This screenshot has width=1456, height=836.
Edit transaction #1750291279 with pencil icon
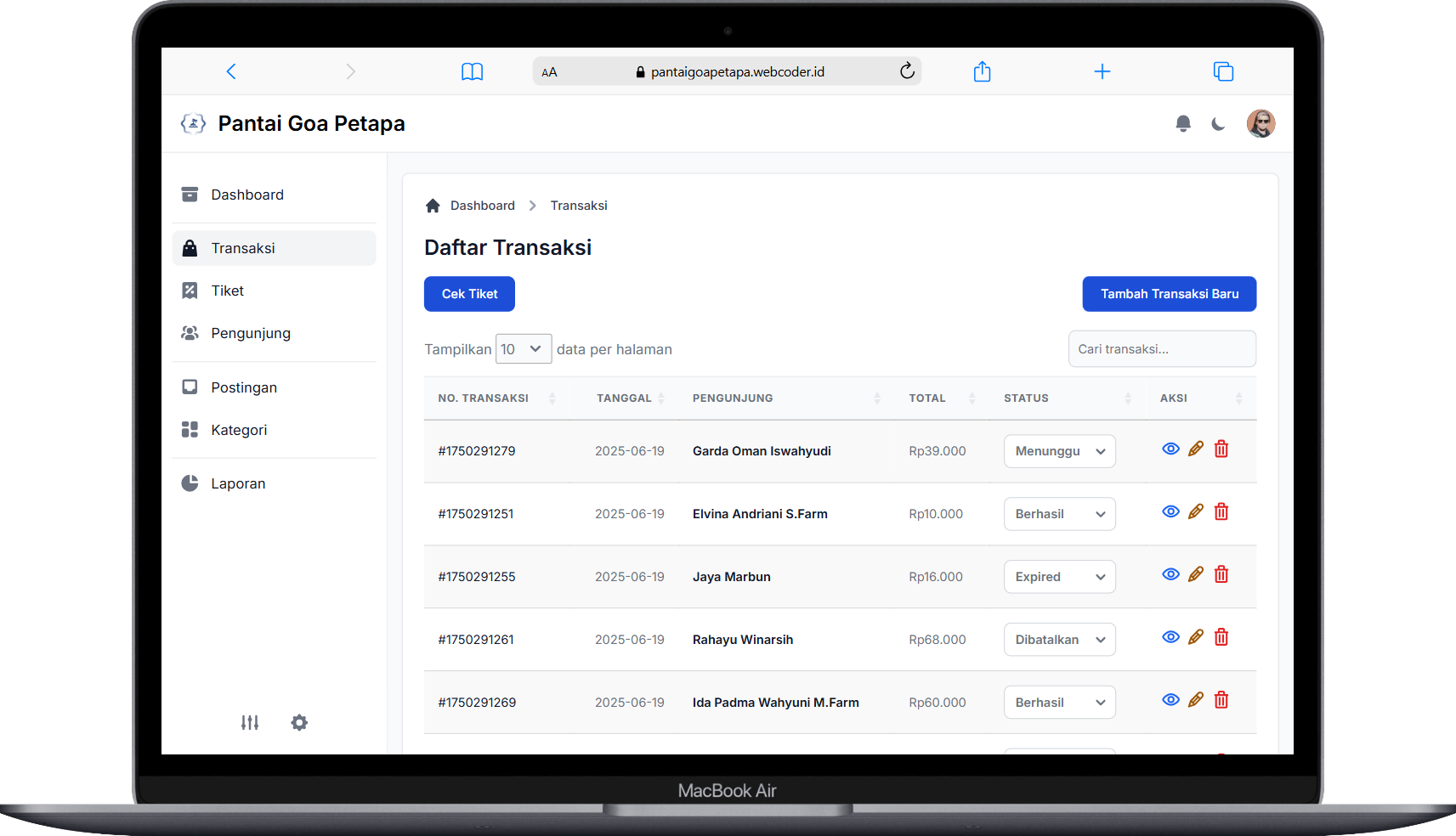[x=1196, y=449]
